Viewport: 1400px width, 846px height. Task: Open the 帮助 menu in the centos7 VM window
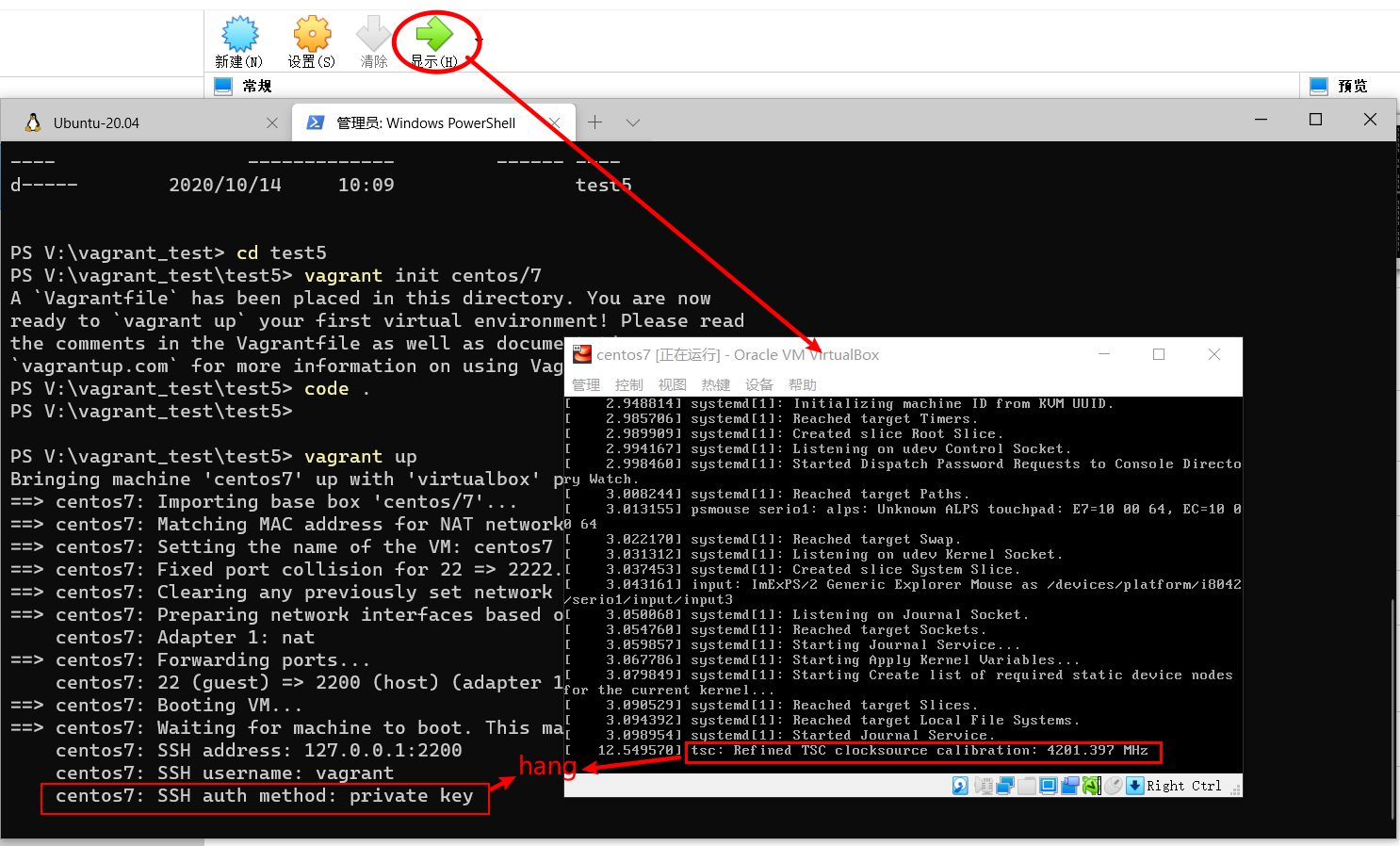click(x=803, y=384)
